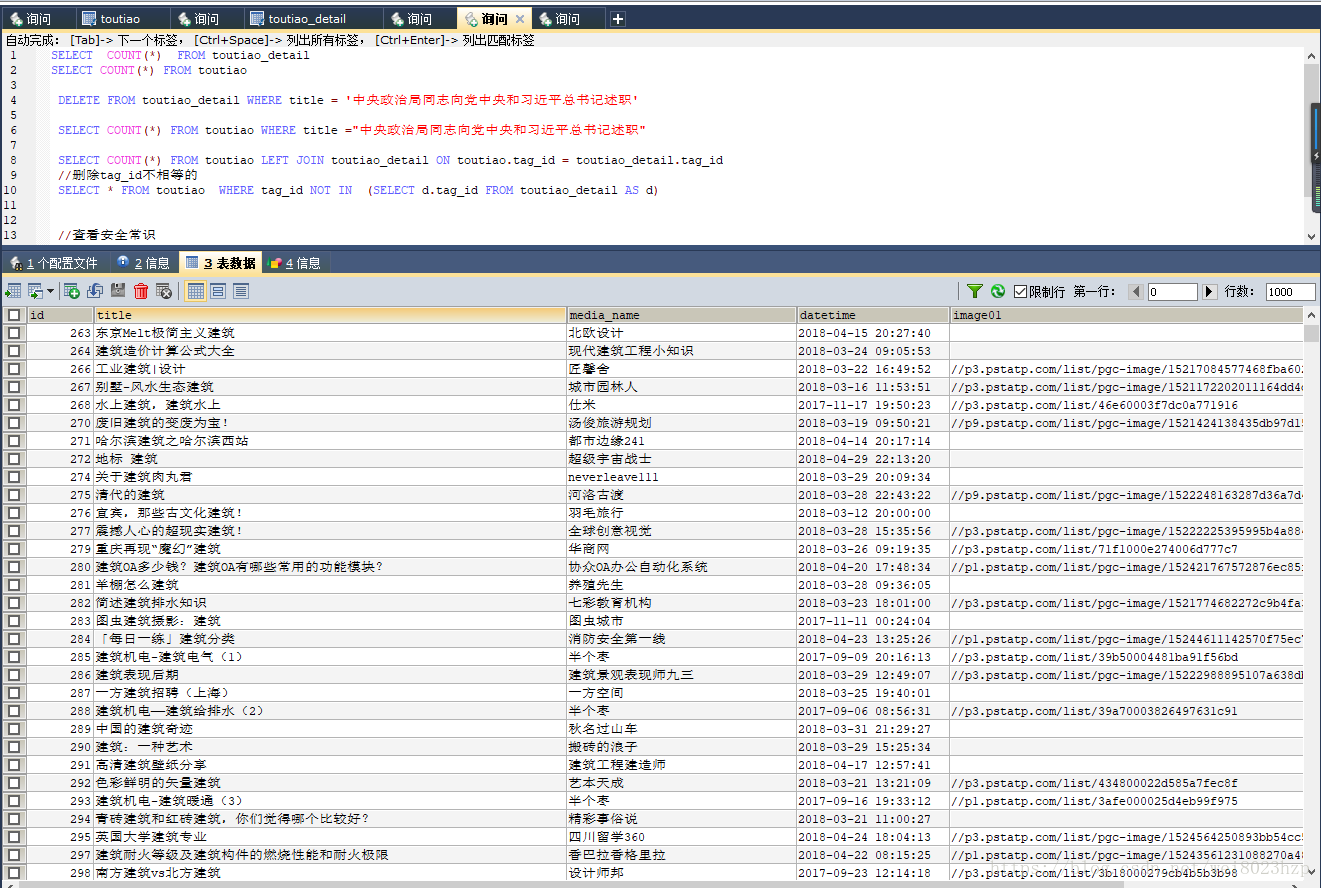
Task: Select the media_name cell neverleave111
Action: (x=681, y=477)
